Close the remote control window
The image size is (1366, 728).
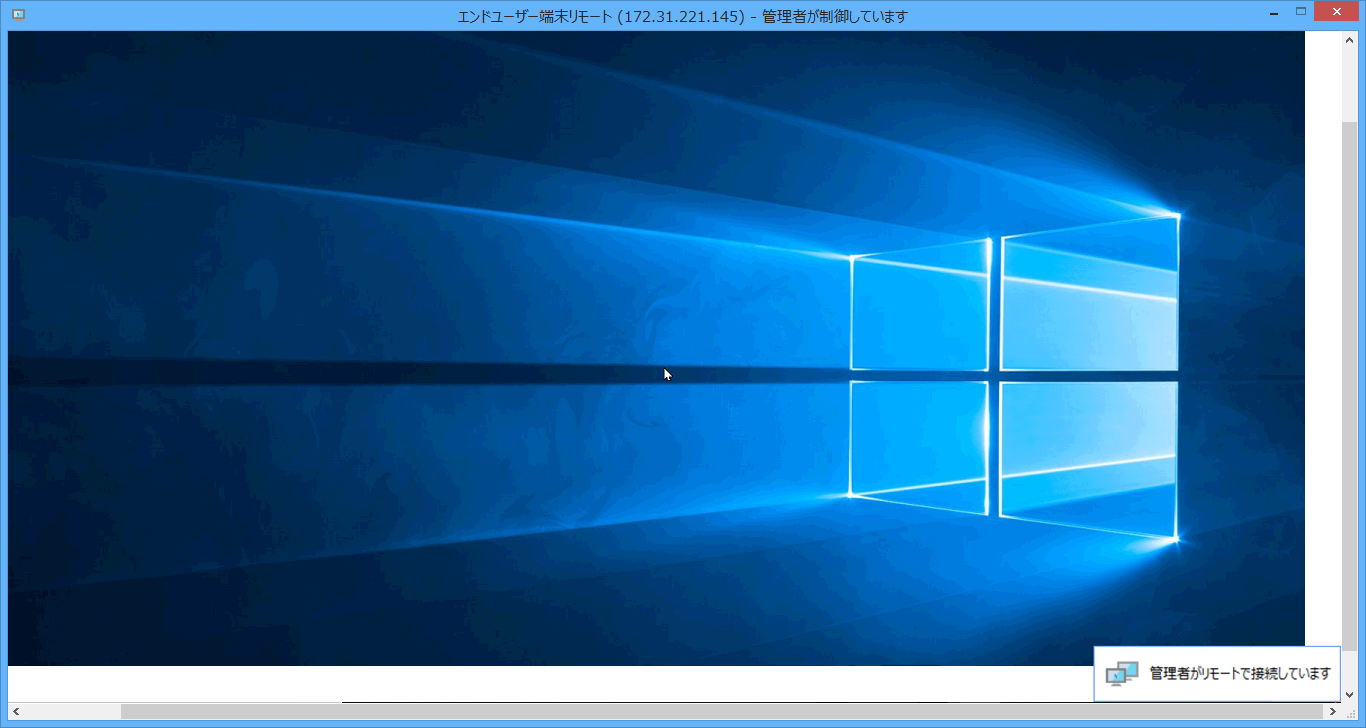[1338, 13]
